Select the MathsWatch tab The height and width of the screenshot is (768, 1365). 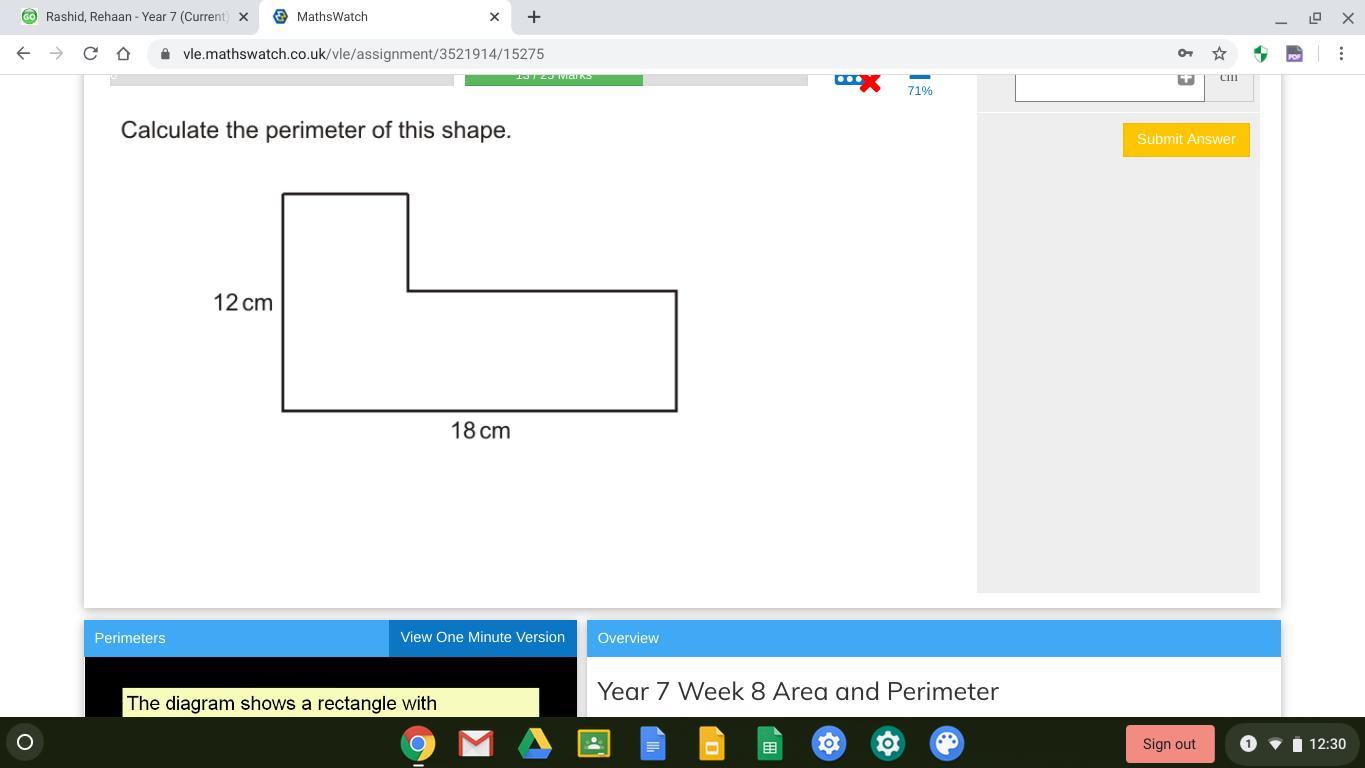(385, 17)
